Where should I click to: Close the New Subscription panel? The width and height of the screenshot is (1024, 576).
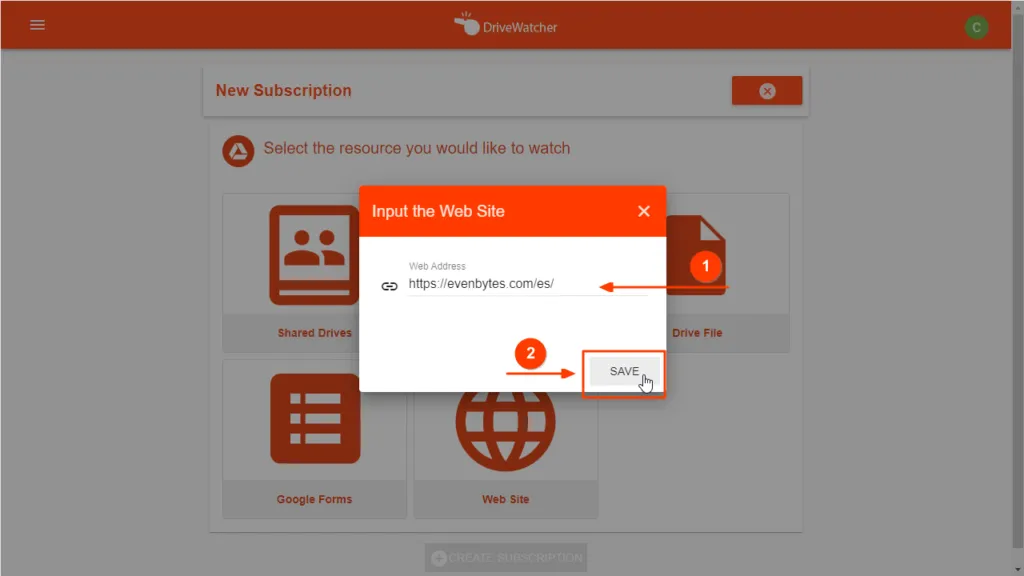click(x=767, y=91)
